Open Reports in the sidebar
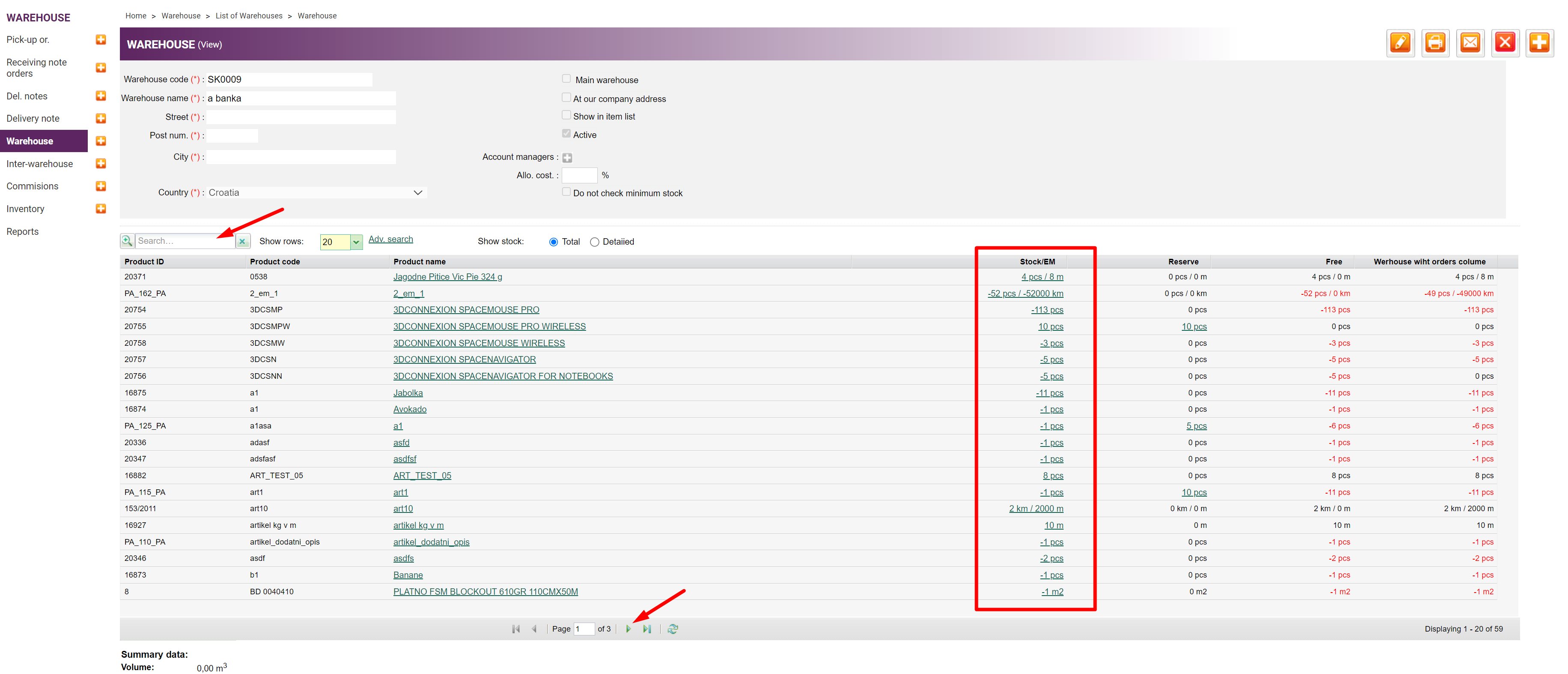This screenshot has width=1568, height=674. click(23, 231)
